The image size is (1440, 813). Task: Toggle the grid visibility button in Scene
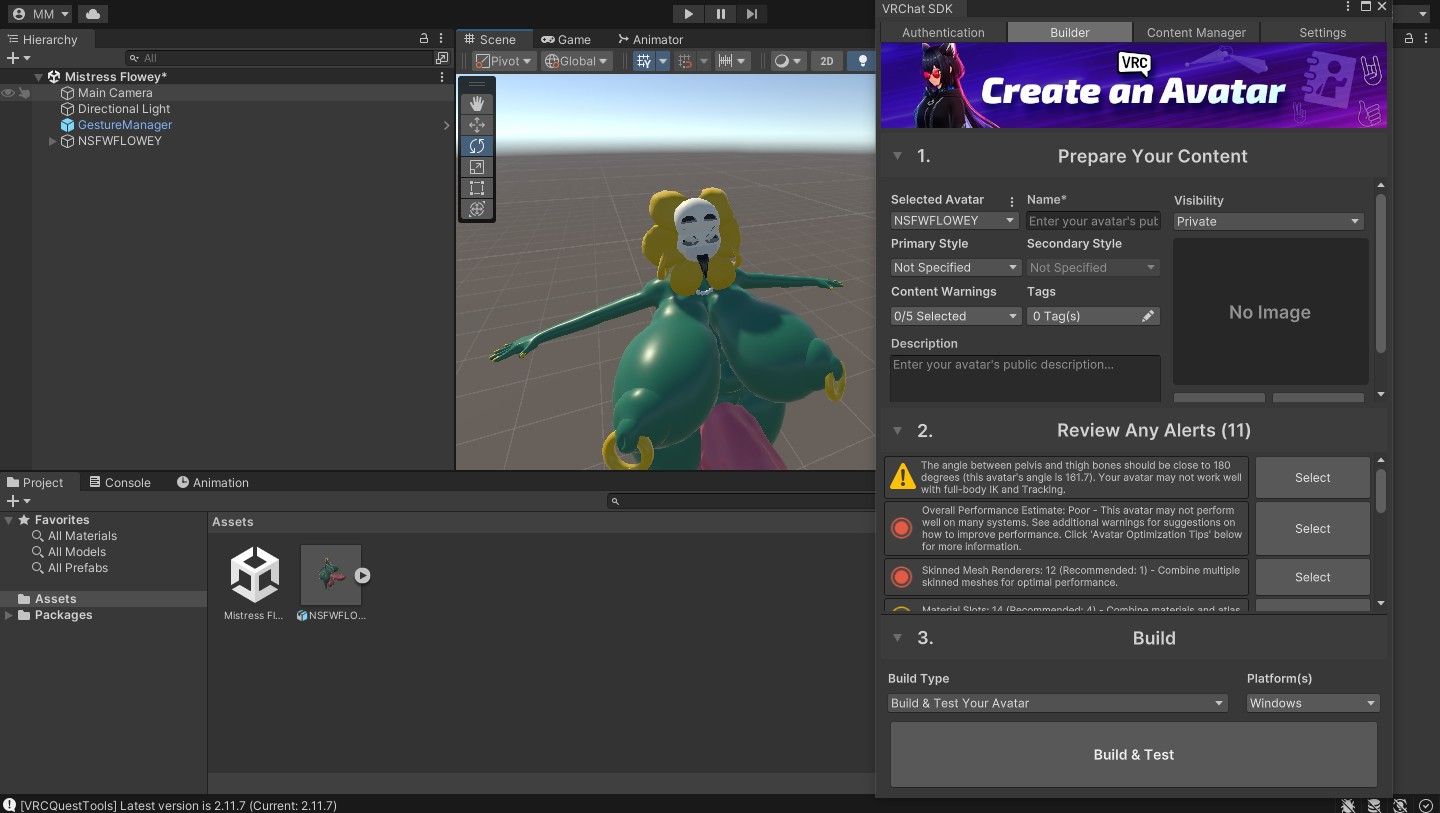point(644,61)
